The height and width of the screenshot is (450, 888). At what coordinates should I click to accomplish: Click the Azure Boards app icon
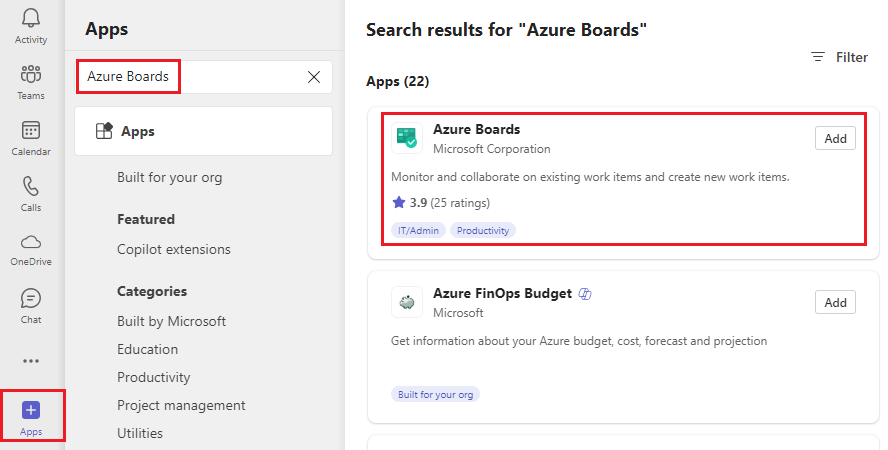tap(407, 139)
